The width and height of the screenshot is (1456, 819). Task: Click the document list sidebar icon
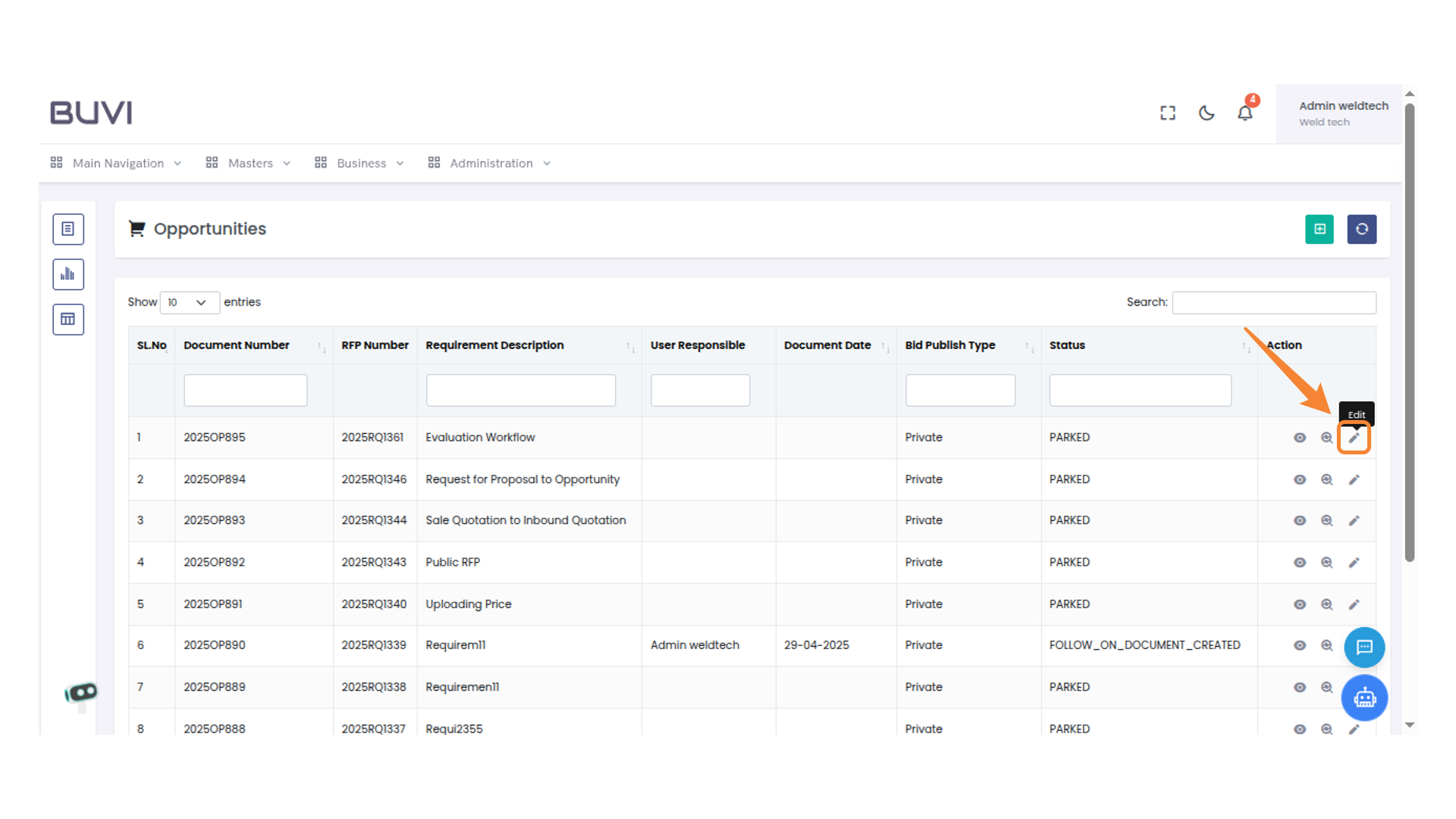68,229
